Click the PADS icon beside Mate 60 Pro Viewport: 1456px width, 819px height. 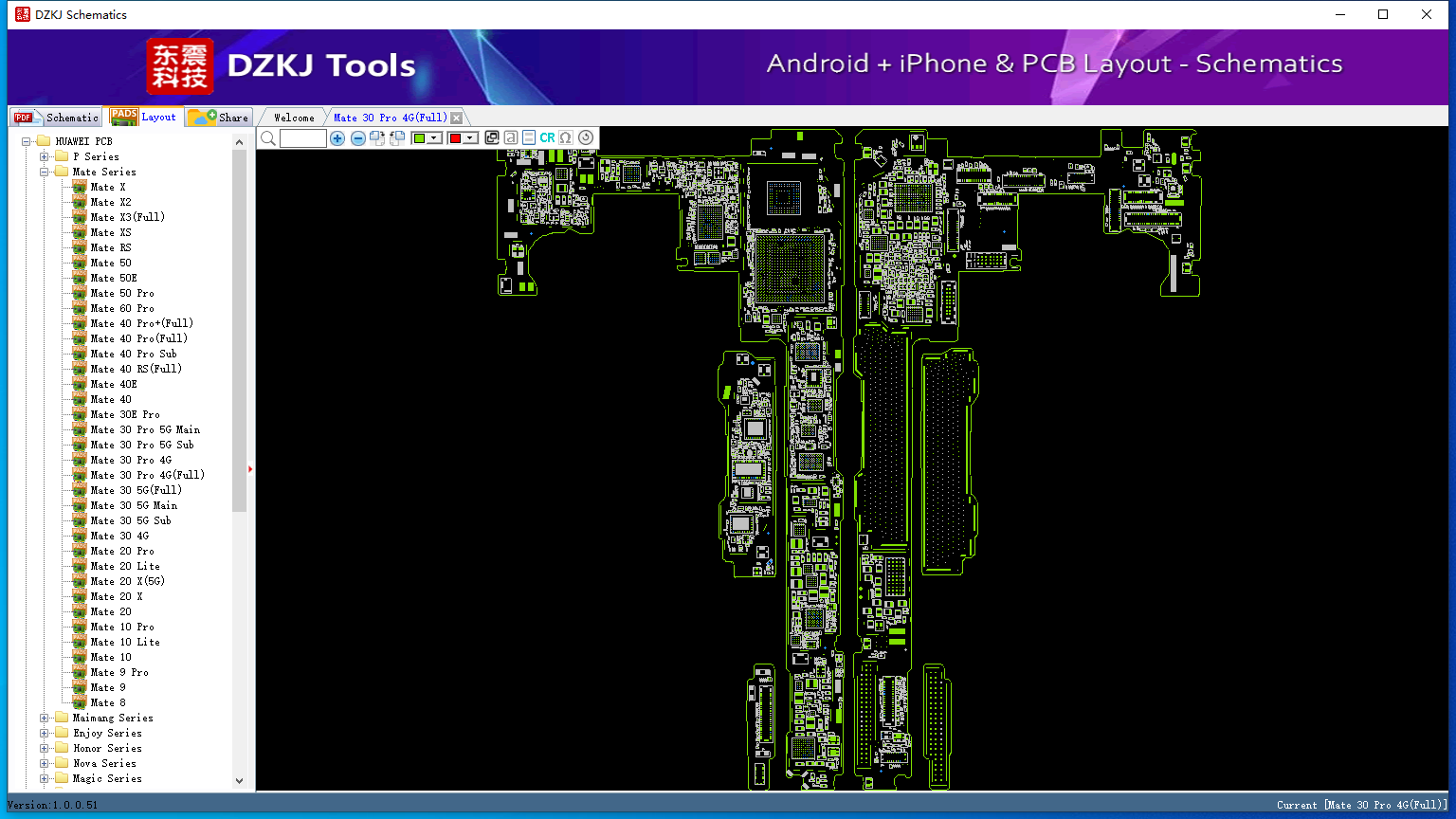(x=80, y=308)
